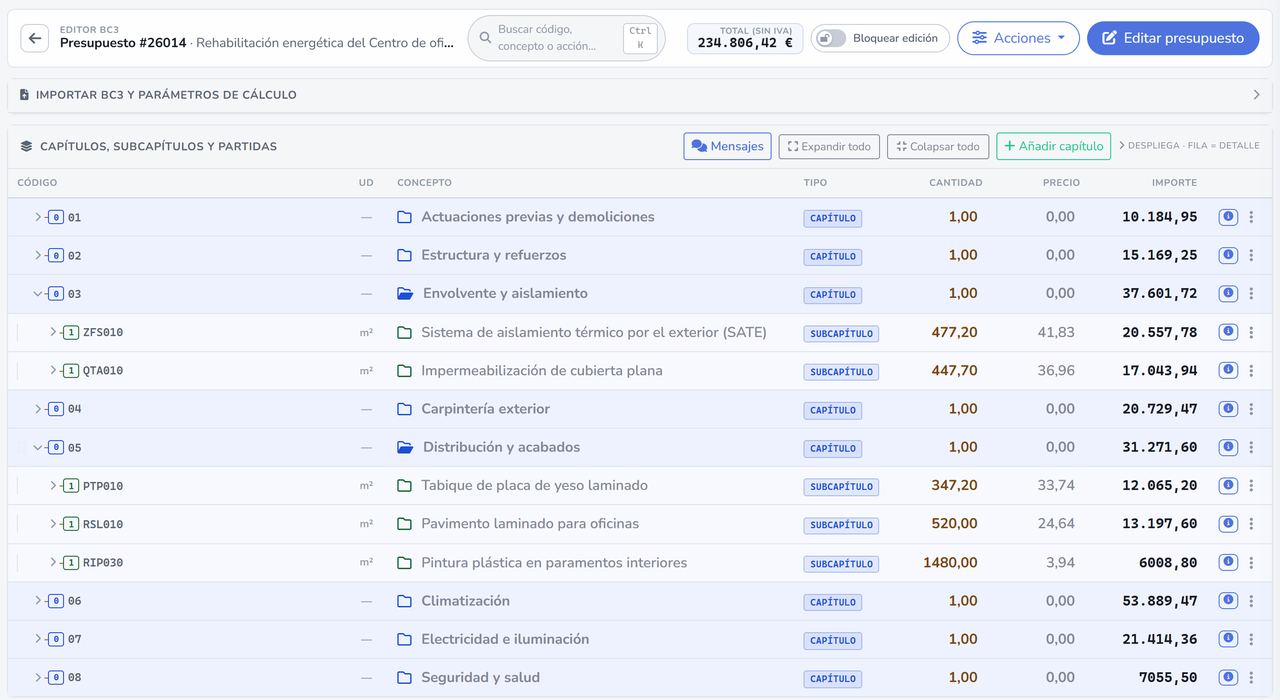Open info for Seguridad y salud

(x=1228, y=677)
